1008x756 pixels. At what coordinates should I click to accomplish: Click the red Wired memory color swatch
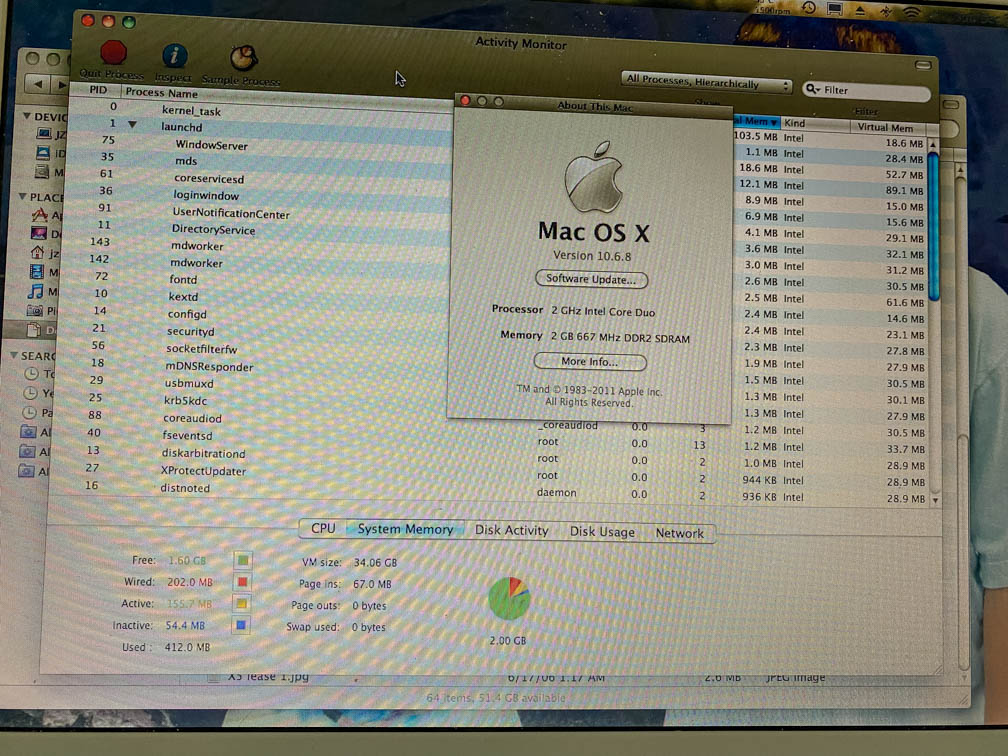[x=242, y=582]
